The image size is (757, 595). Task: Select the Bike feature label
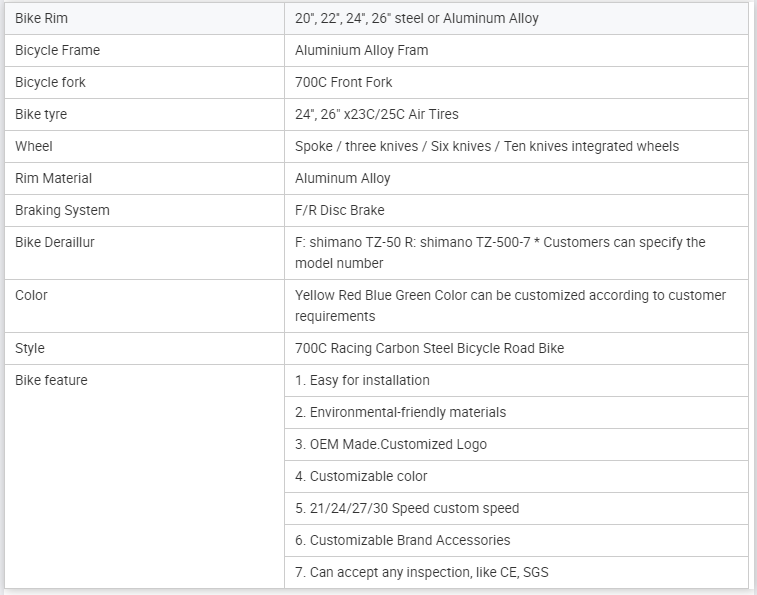pos(51,380)
